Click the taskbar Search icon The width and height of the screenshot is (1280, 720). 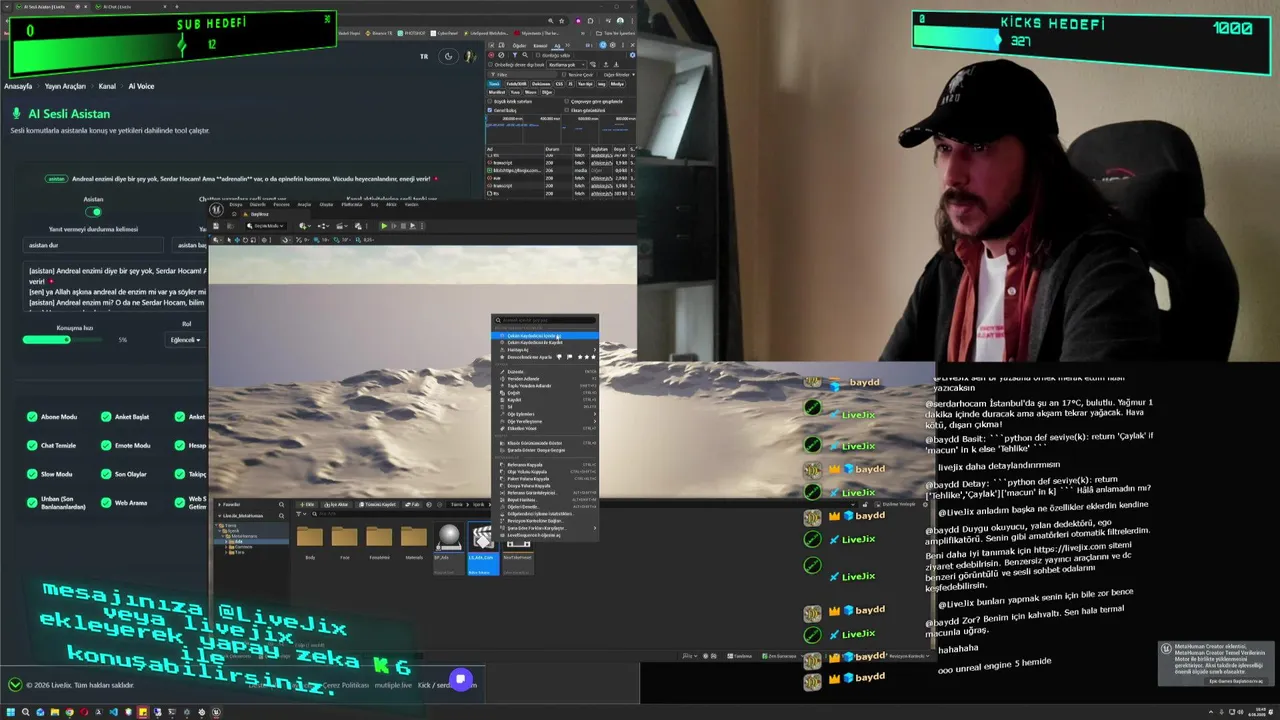(25, 712)
